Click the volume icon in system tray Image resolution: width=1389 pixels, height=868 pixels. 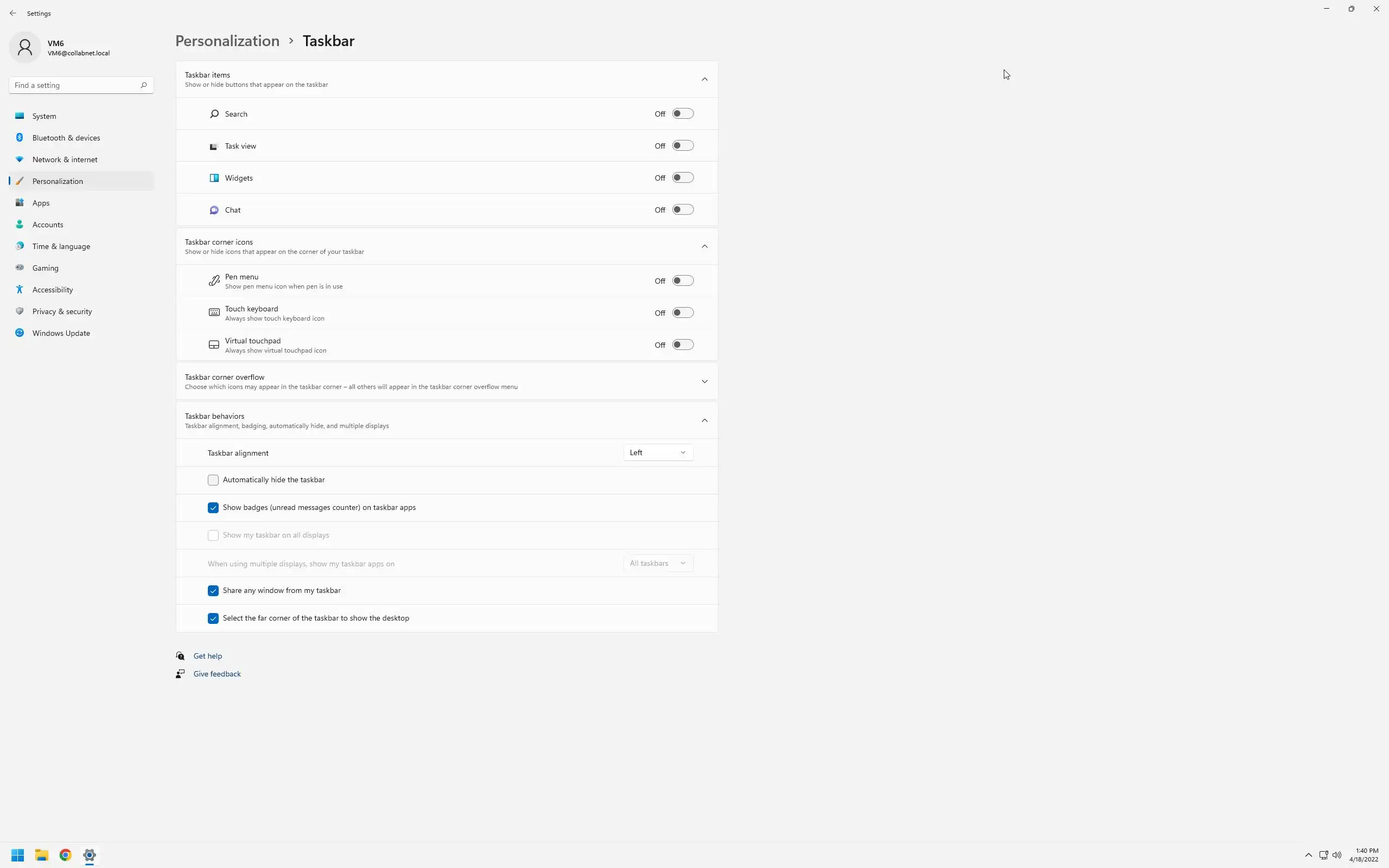click(x=1337, y=855)
